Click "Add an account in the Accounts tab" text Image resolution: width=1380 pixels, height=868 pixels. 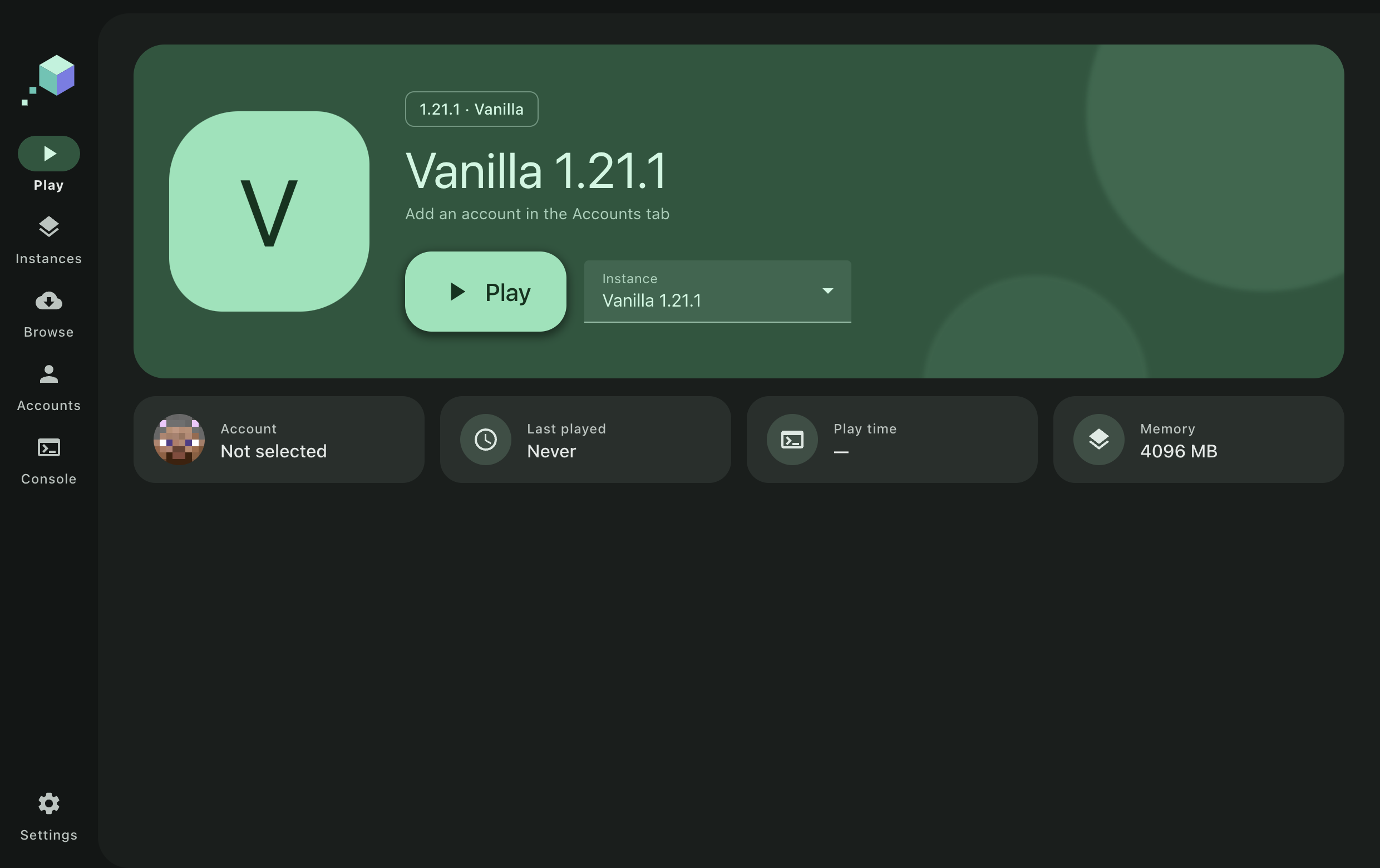(537, 214)
